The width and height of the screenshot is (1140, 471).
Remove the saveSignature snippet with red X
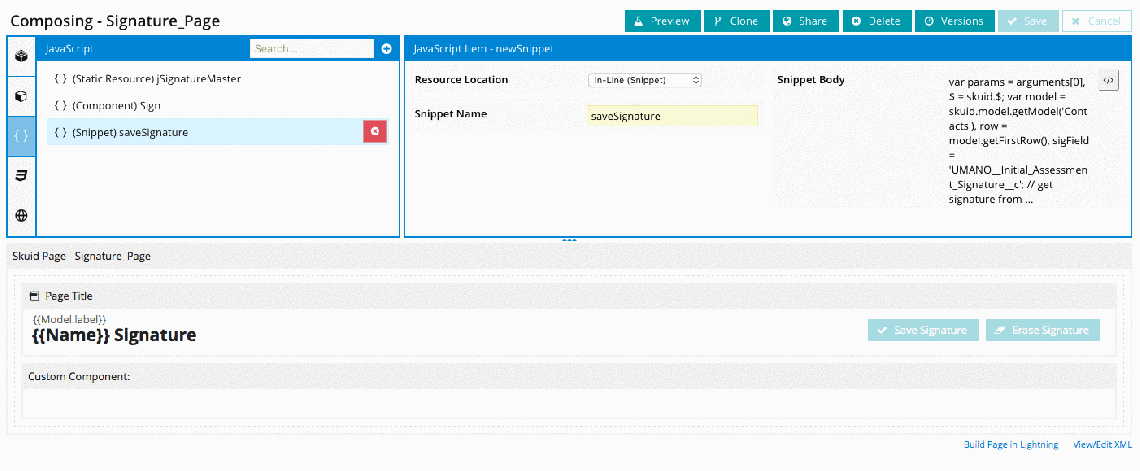375,132
